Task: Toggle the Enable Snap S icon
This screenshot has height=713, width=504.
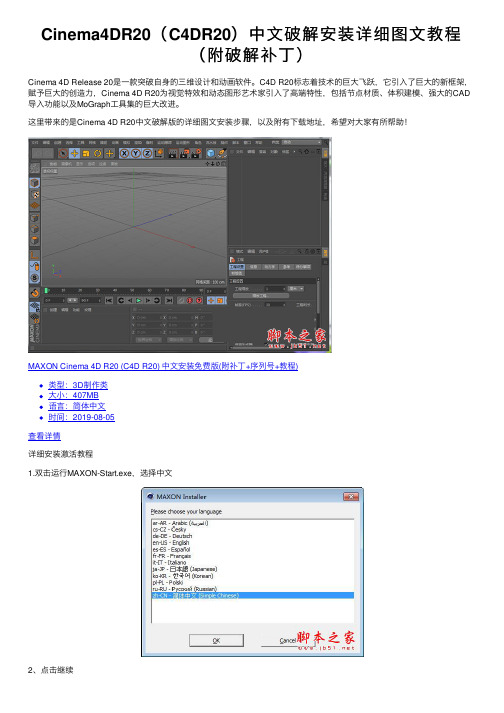Action: 35,278
